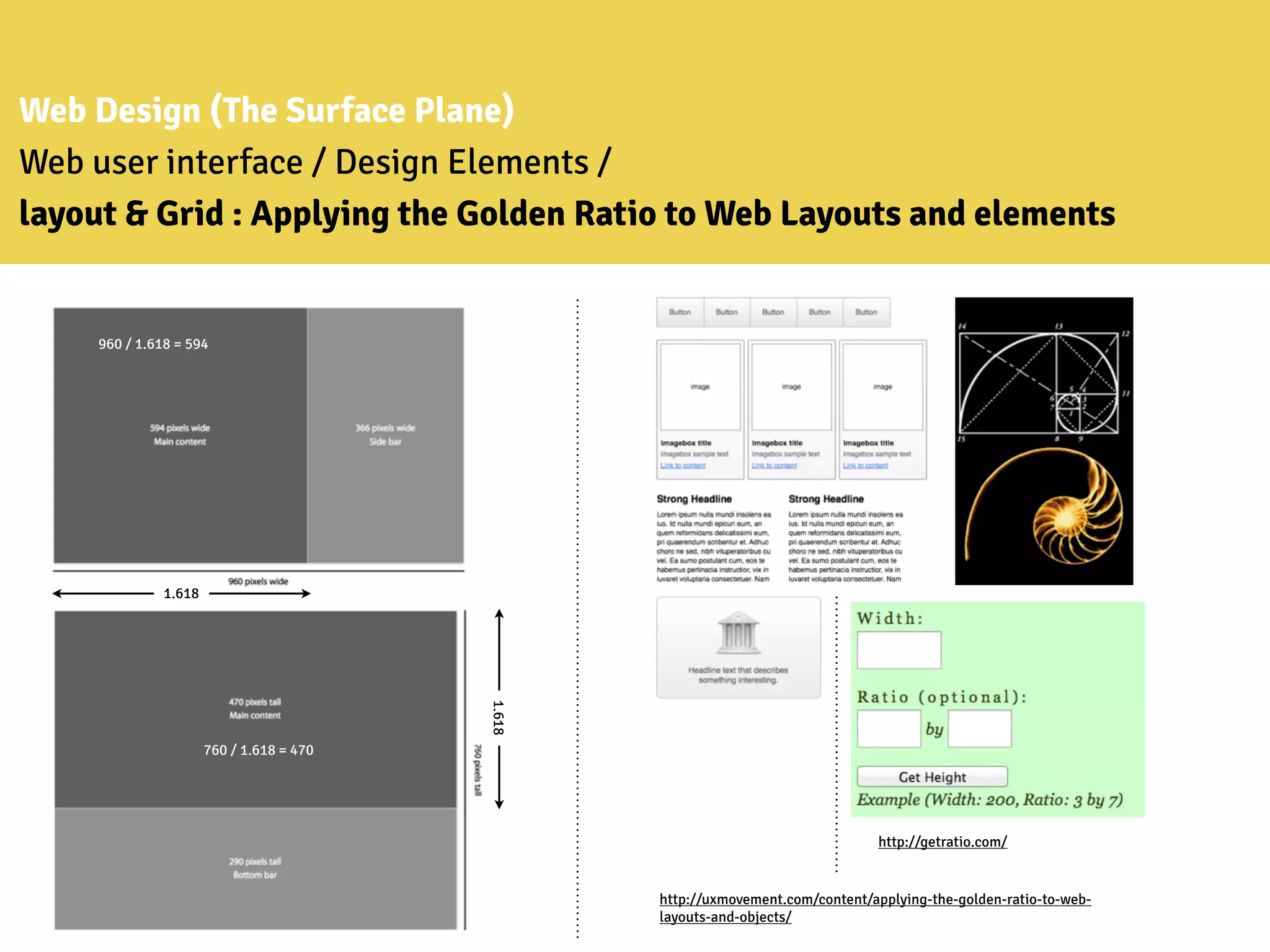Click the '960 / 1.618 = 594' text

tap(153, 344)
